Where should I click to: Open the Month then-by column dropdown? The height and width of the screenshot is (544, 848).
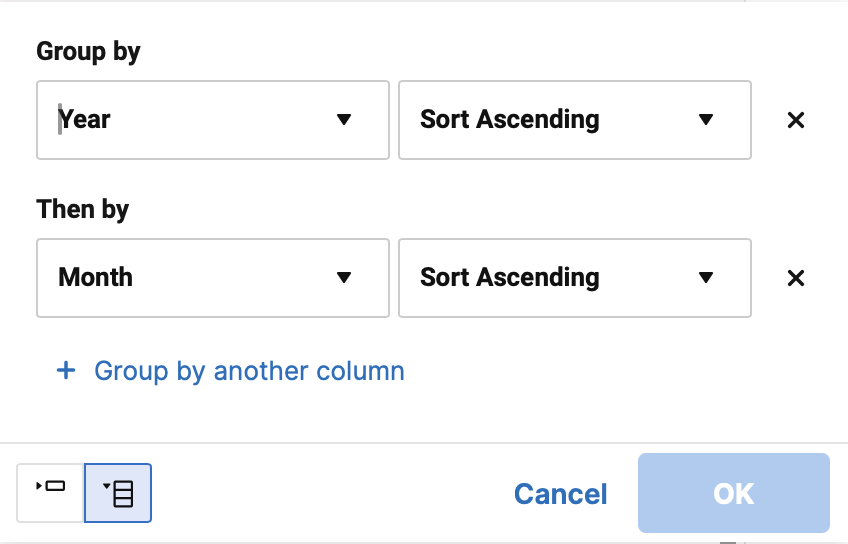[x=213, y=278]
